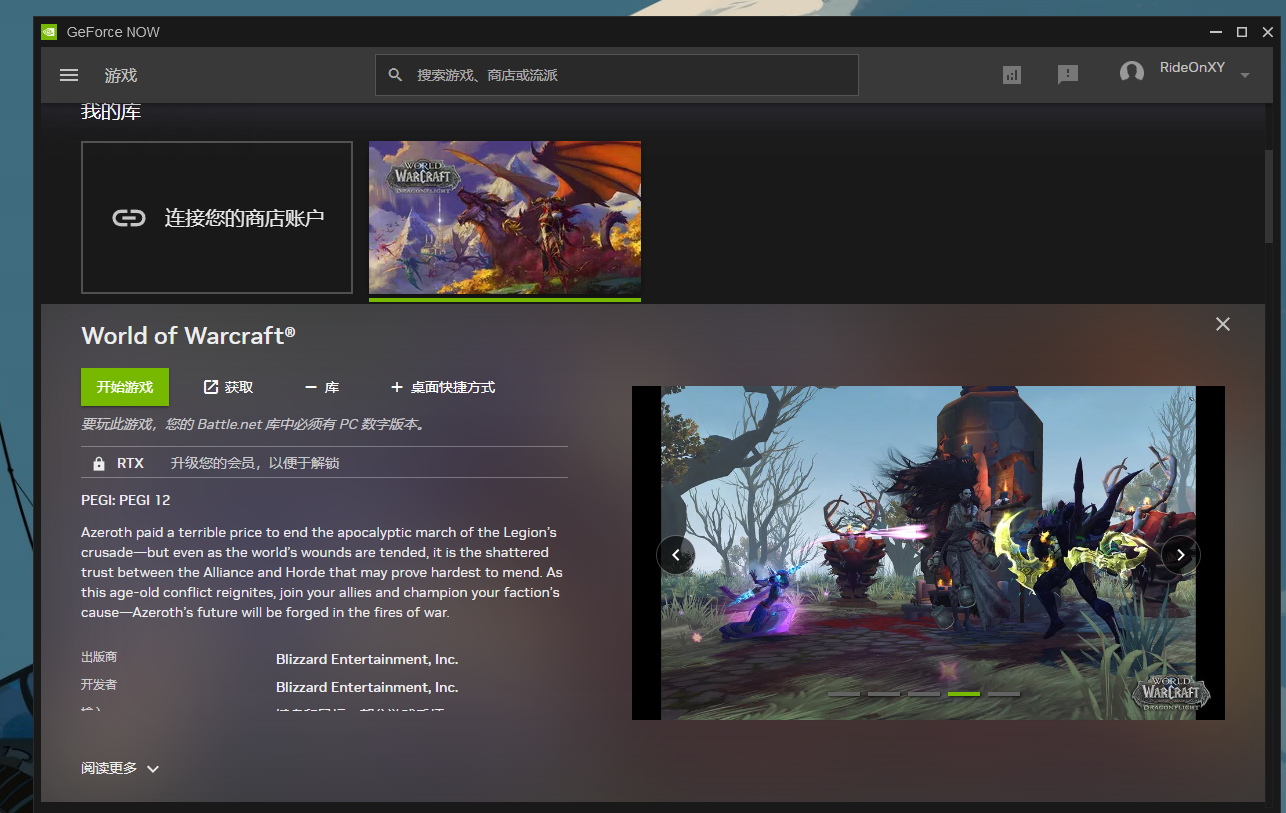Jump to the last carousel indicator
The height and width of the screenshot is (813, 1286).
click(x=1004, y=693)
